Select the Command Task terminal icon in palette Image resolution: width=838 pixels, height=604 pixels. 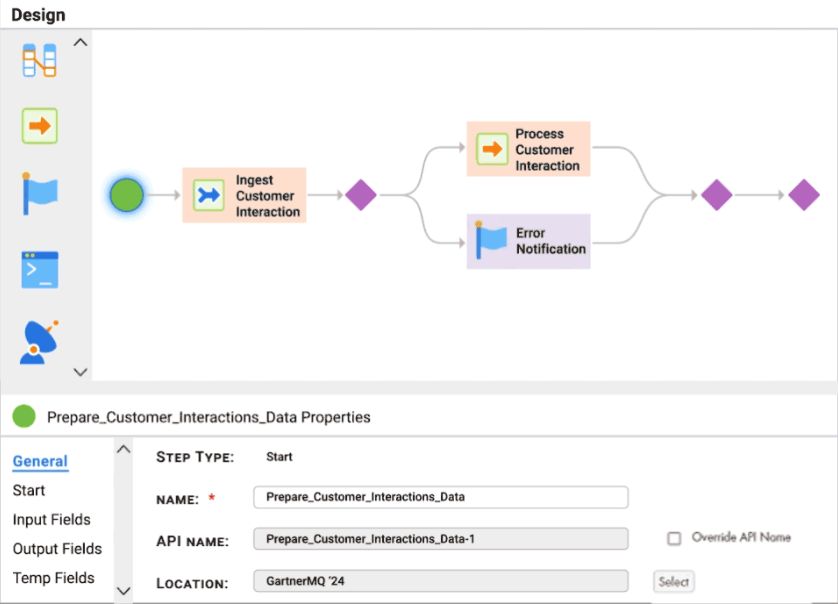(x=40, y=270)
